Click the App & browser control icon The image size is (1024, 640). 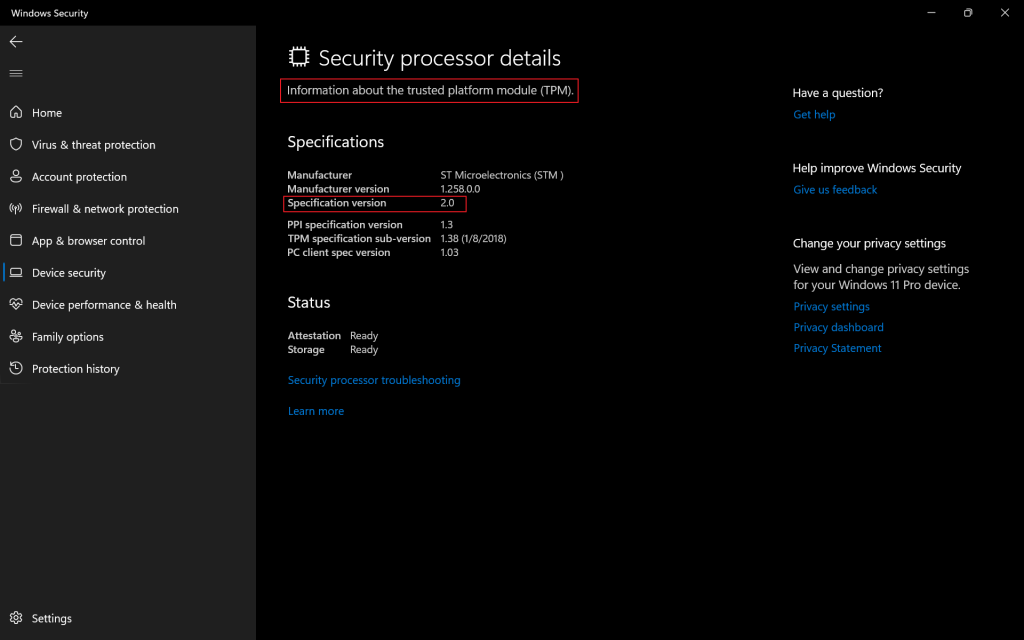tap(16, 241)
